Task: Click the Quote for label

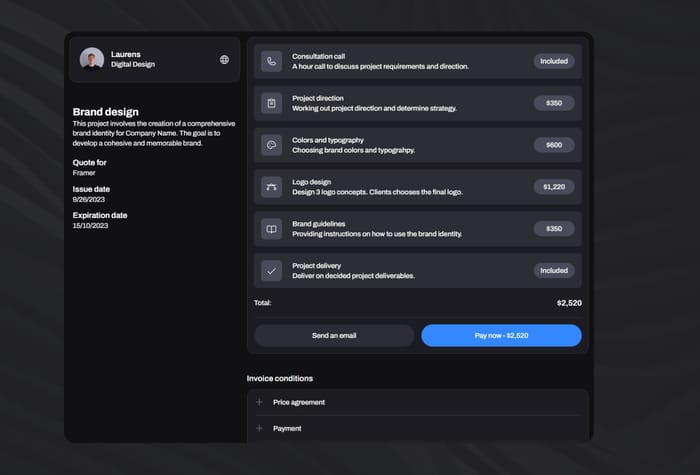Action: 90,162
